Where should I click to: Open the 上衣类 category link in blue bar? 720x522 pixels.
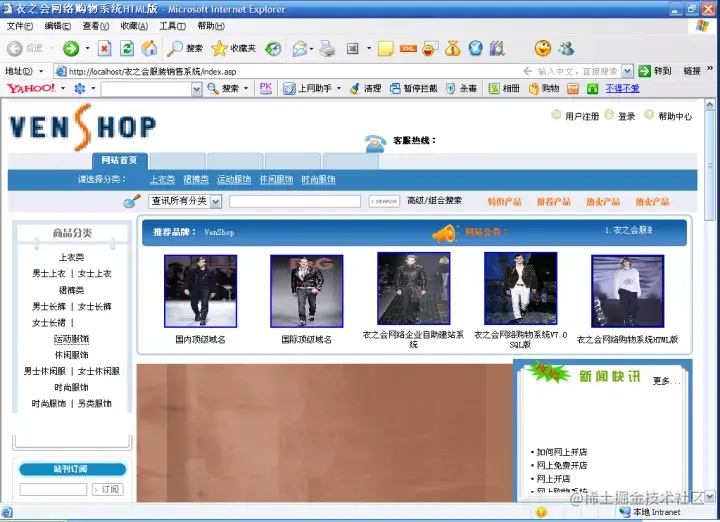tap(163, 180)
